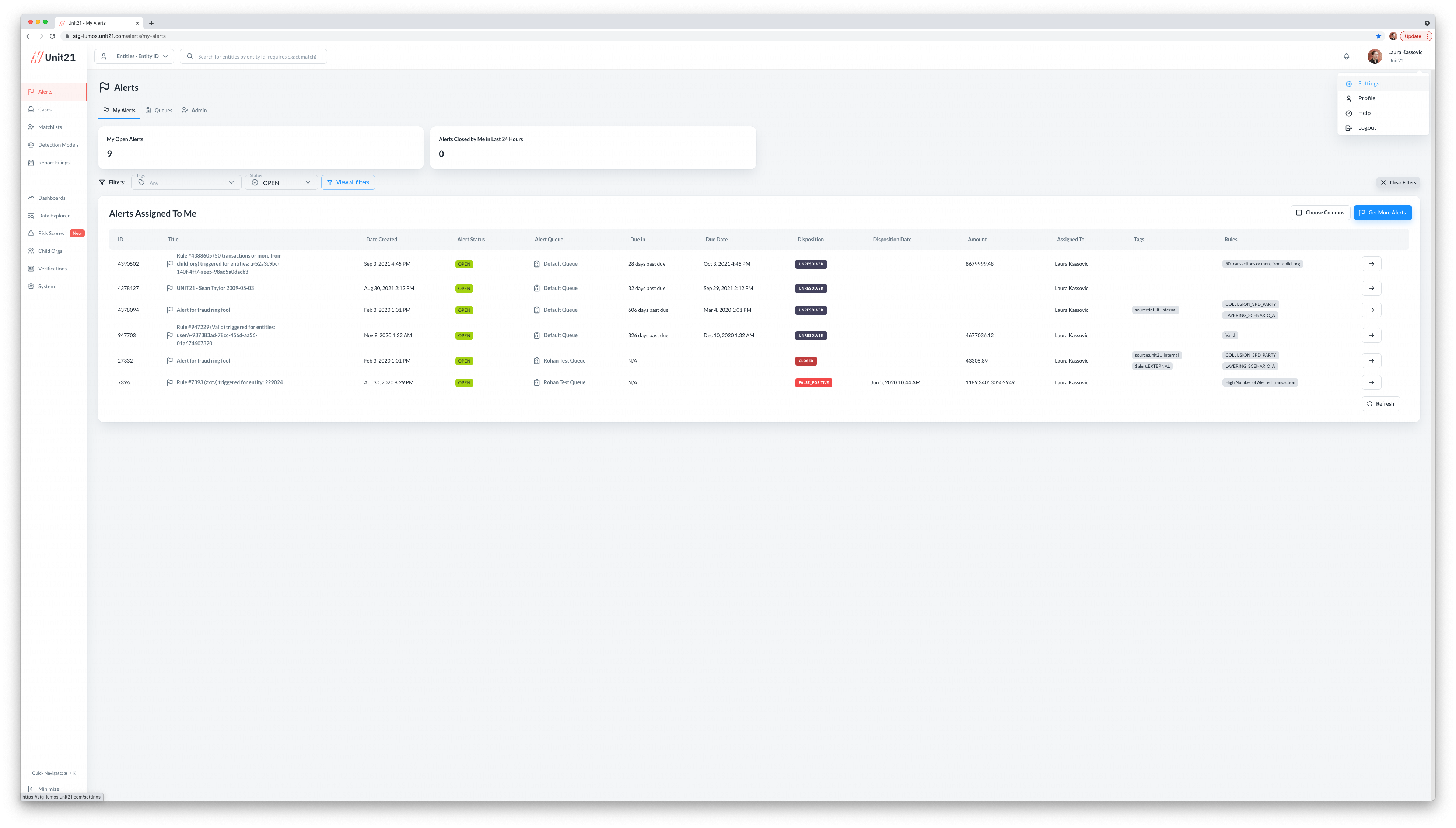This screenshot has height=828, width=1456.
Task: Expand the Tags filter dropdown
Action: click(x=186, y=182)
